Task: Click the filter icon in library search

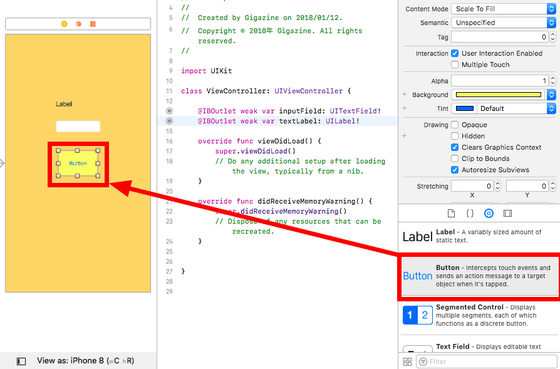Action: click(423, 361)
